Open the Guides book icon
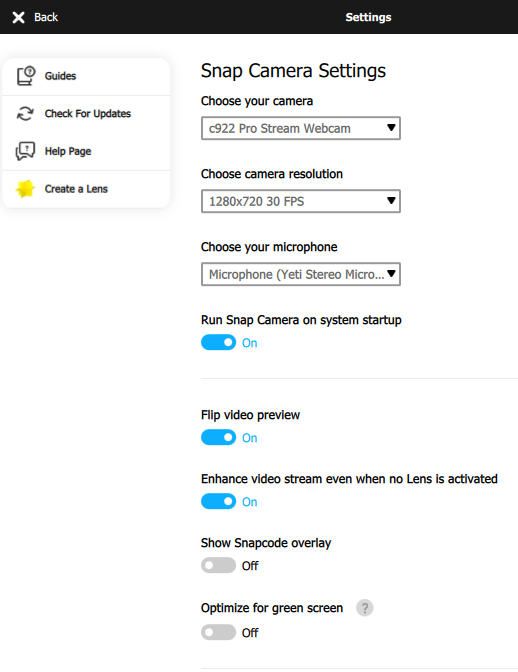 pyautogui.click(x=26, y=76)
